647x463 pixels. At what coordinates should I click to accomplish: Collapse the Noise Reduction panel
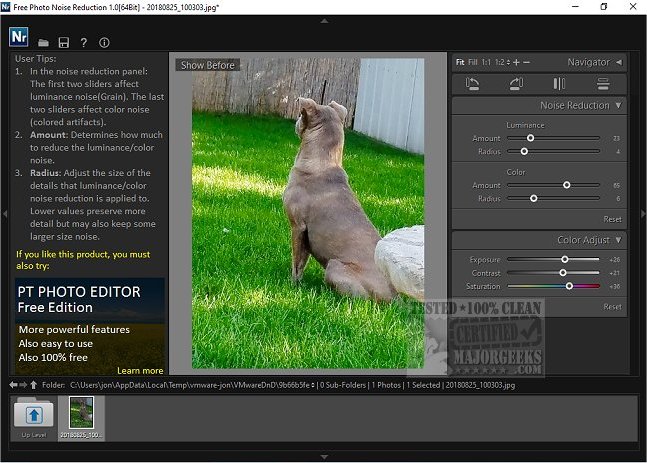[x=618, y=105]
